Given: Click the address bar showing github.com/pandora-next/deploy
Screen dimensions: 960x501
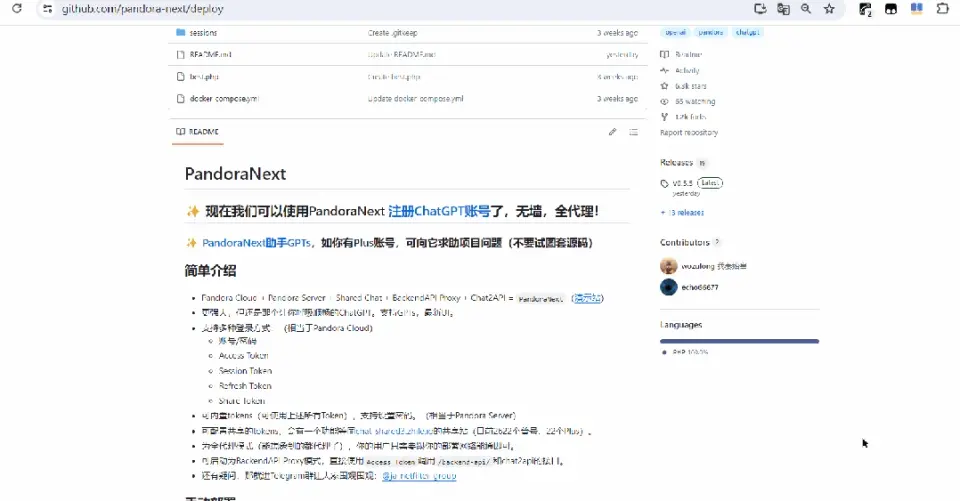Looking at the screenshot, I should pos(143,9).
